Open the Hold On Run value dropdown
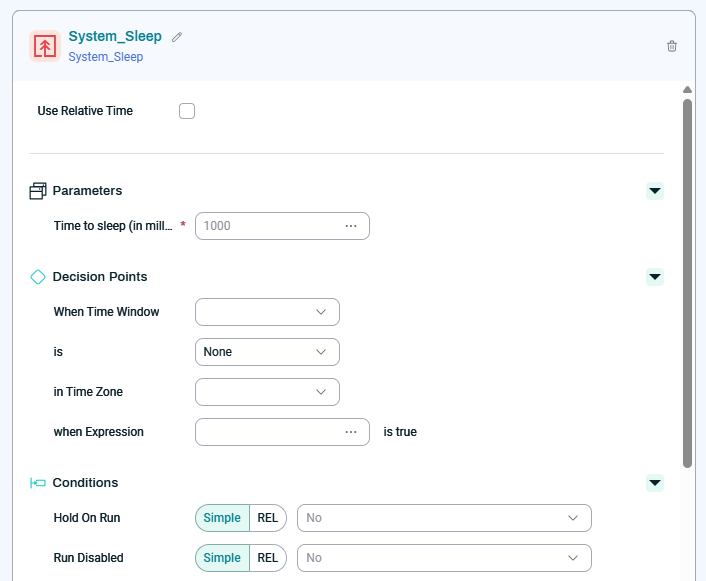 (x=444, y=518)
